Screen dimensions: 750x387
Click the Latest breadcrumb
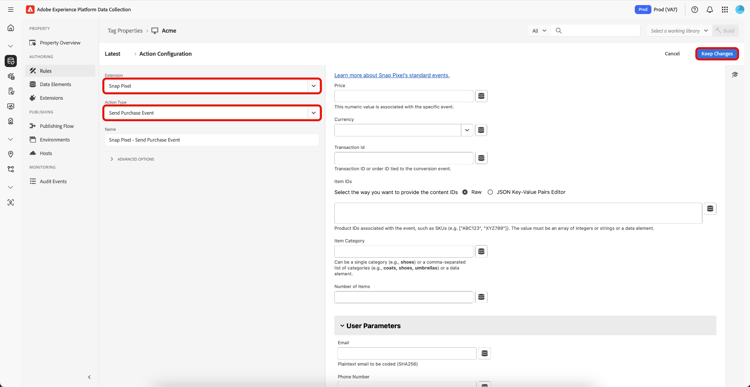point(112,54)
